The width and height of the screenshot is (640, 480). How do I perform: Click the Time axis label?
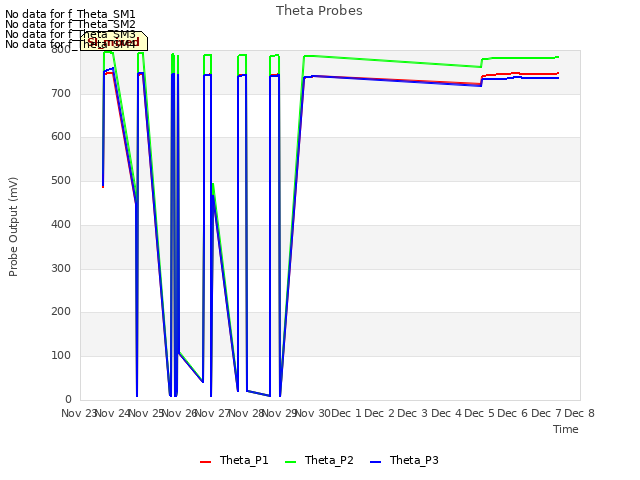[565, 429]
